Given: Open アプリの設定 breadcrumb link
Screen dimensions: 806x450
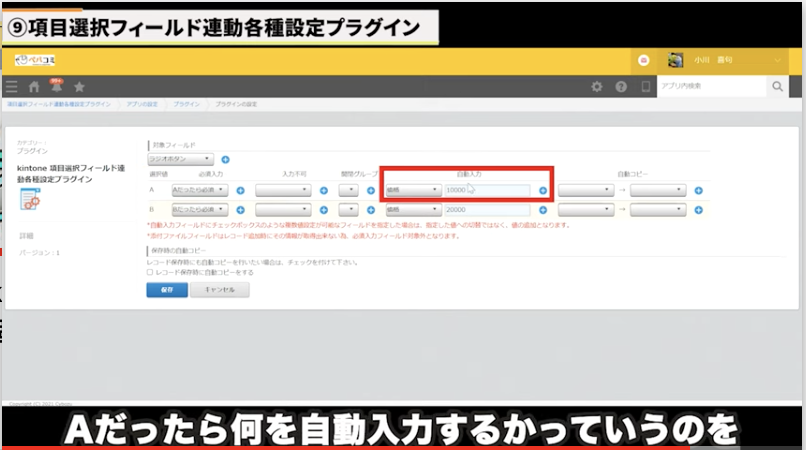Looking at the screenshot, I should tap(142, 104).
